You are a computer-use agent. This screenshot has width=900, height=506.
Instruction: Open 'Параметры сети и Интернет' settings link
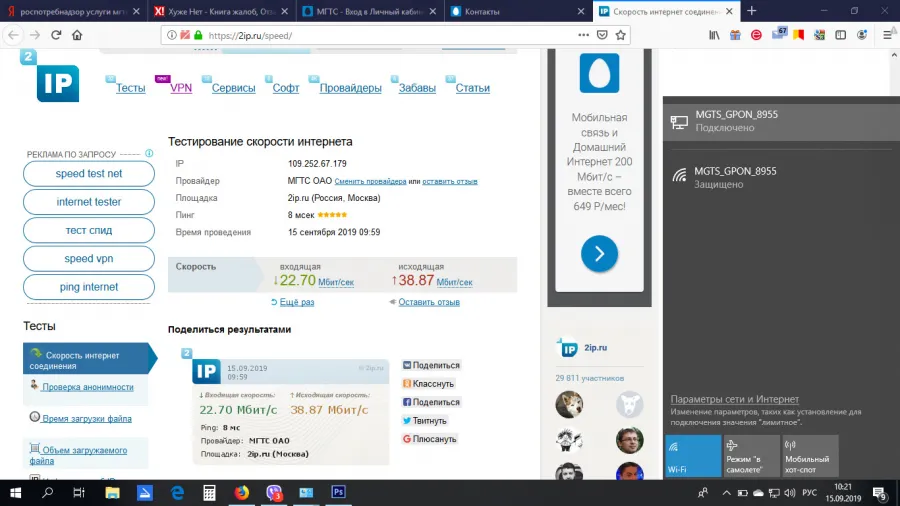pyautogui.click(x=734, y=399)
